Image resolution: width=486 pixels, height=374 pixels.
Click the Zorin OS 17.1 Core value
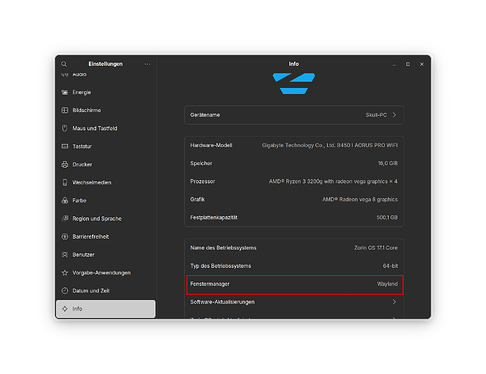point(376,248)
